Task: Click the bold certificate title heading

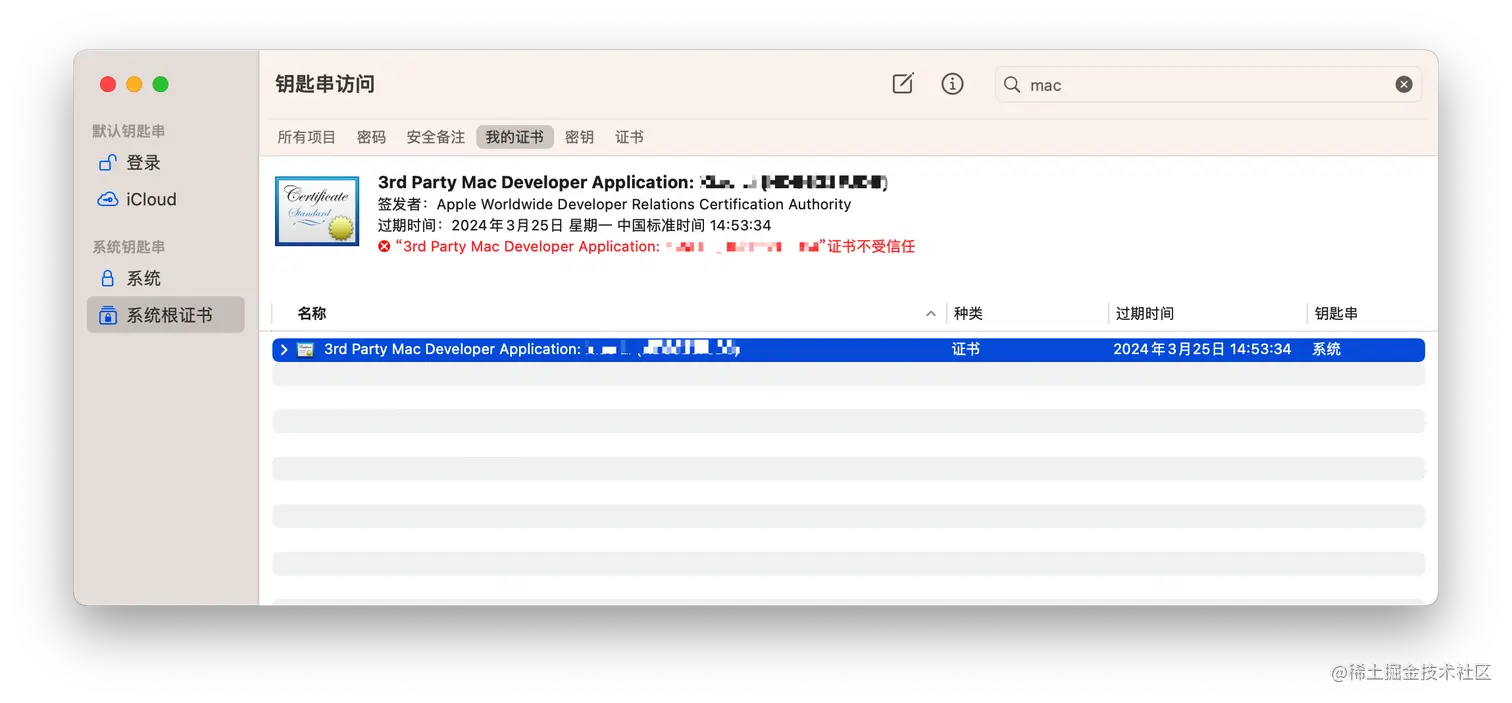Action: tap(633, 182)
